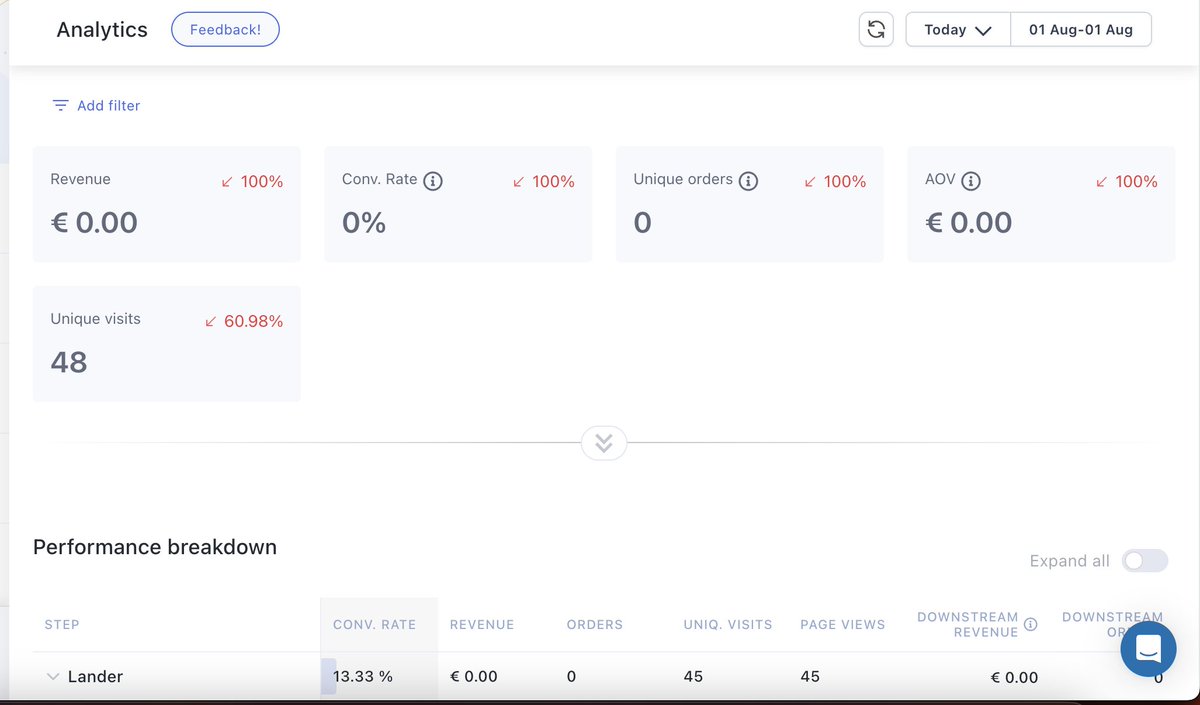Click the Feedback! button
This screenshot has width=1200, height=705.
click(x=225, y=29)
